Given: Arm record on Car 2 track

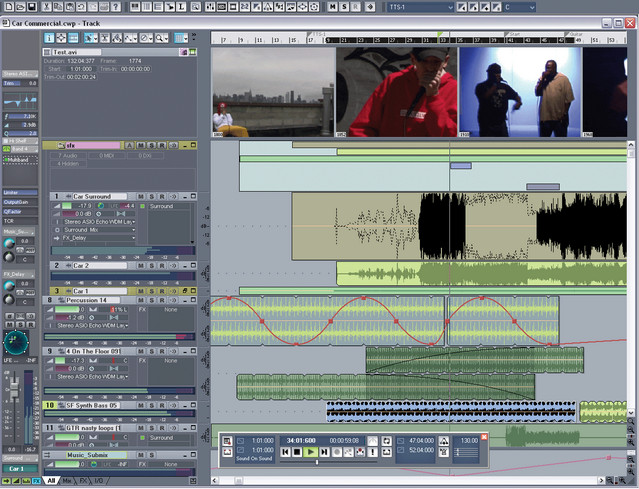Looking at the screenshot, I should [163, 266].
